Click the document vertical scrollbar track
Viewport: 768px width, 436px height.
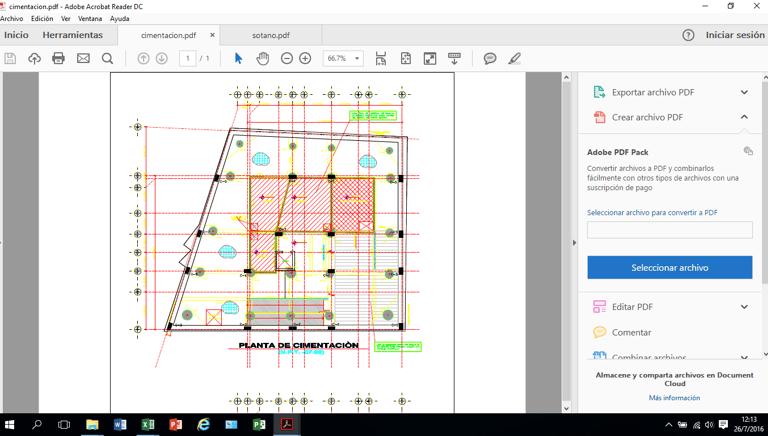click(x=566, y=242)
